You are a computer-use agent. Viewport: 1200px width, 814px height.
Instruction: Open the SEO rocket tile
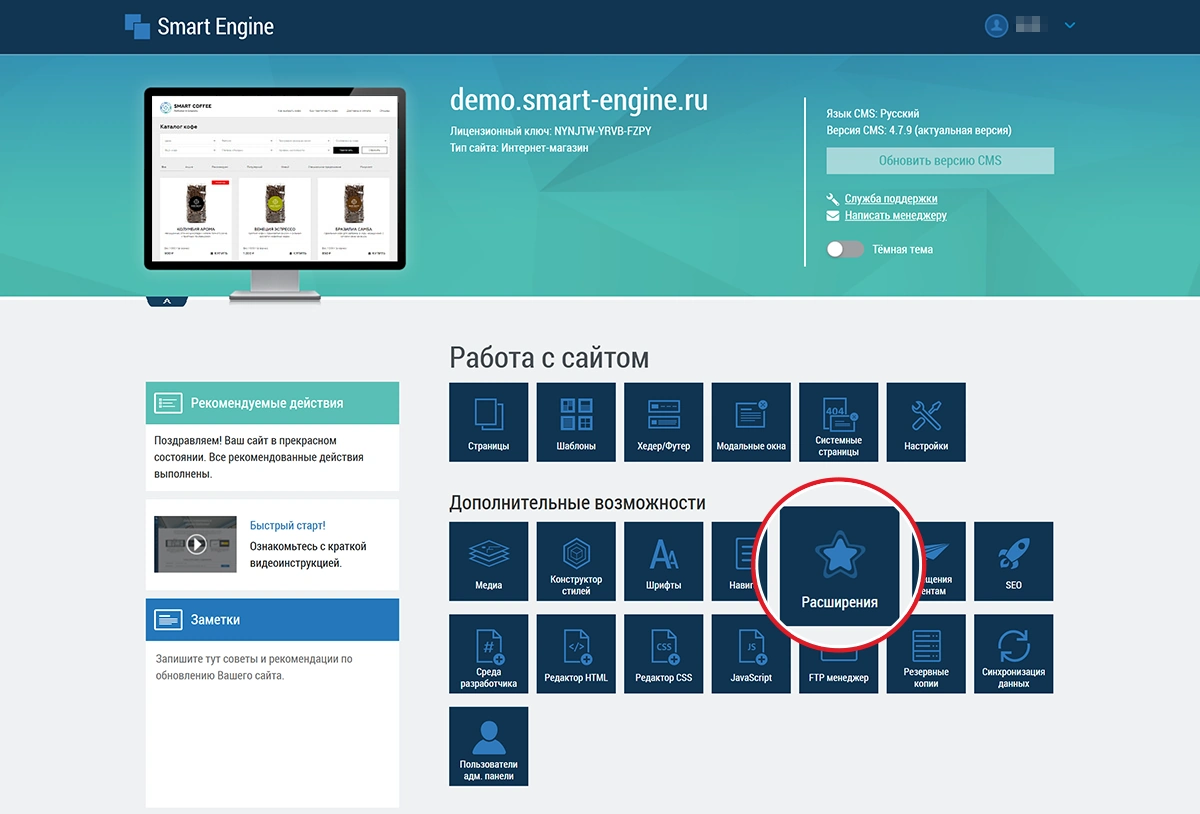click(x=1014, y=561)
